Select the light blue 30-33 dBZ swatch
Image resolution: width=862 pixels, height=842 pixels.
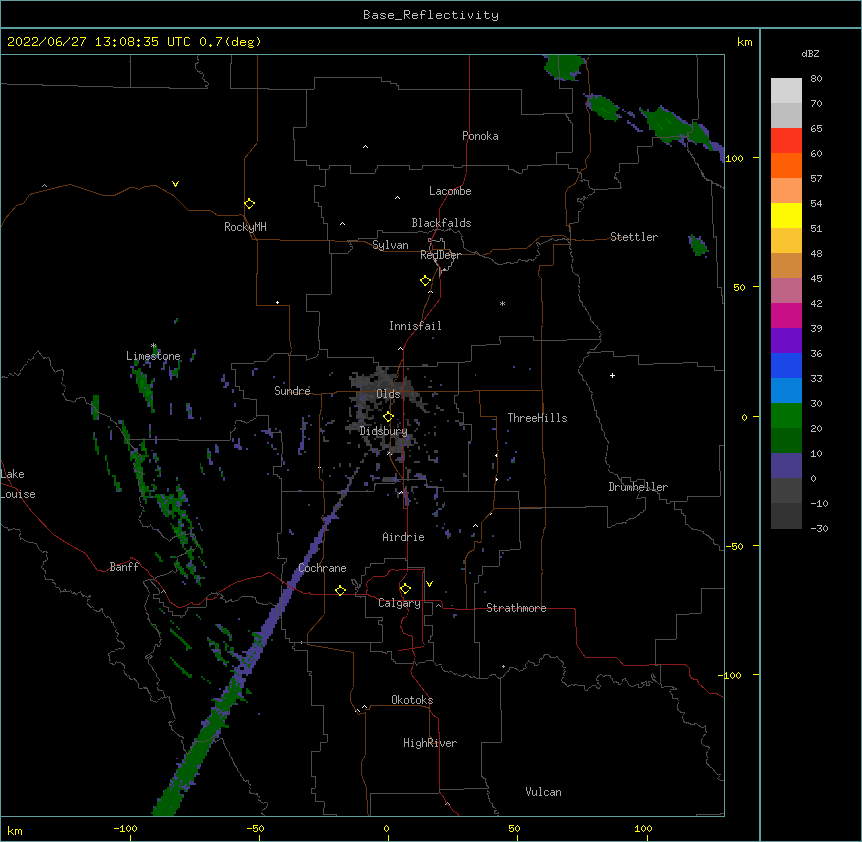786,390
